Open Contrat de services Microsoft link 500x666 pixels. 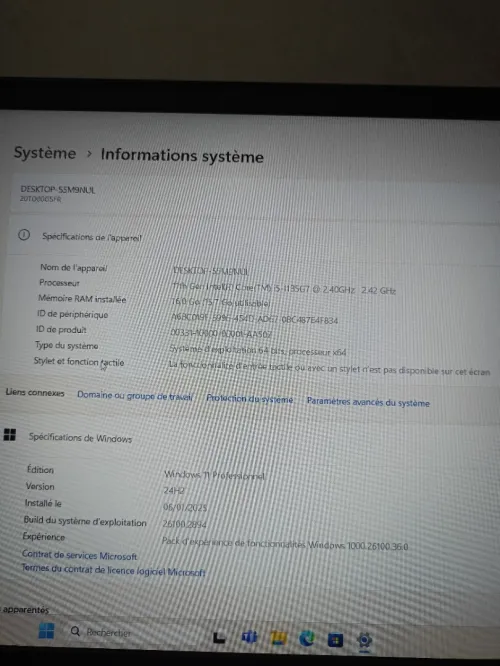[x=79, y=555]
